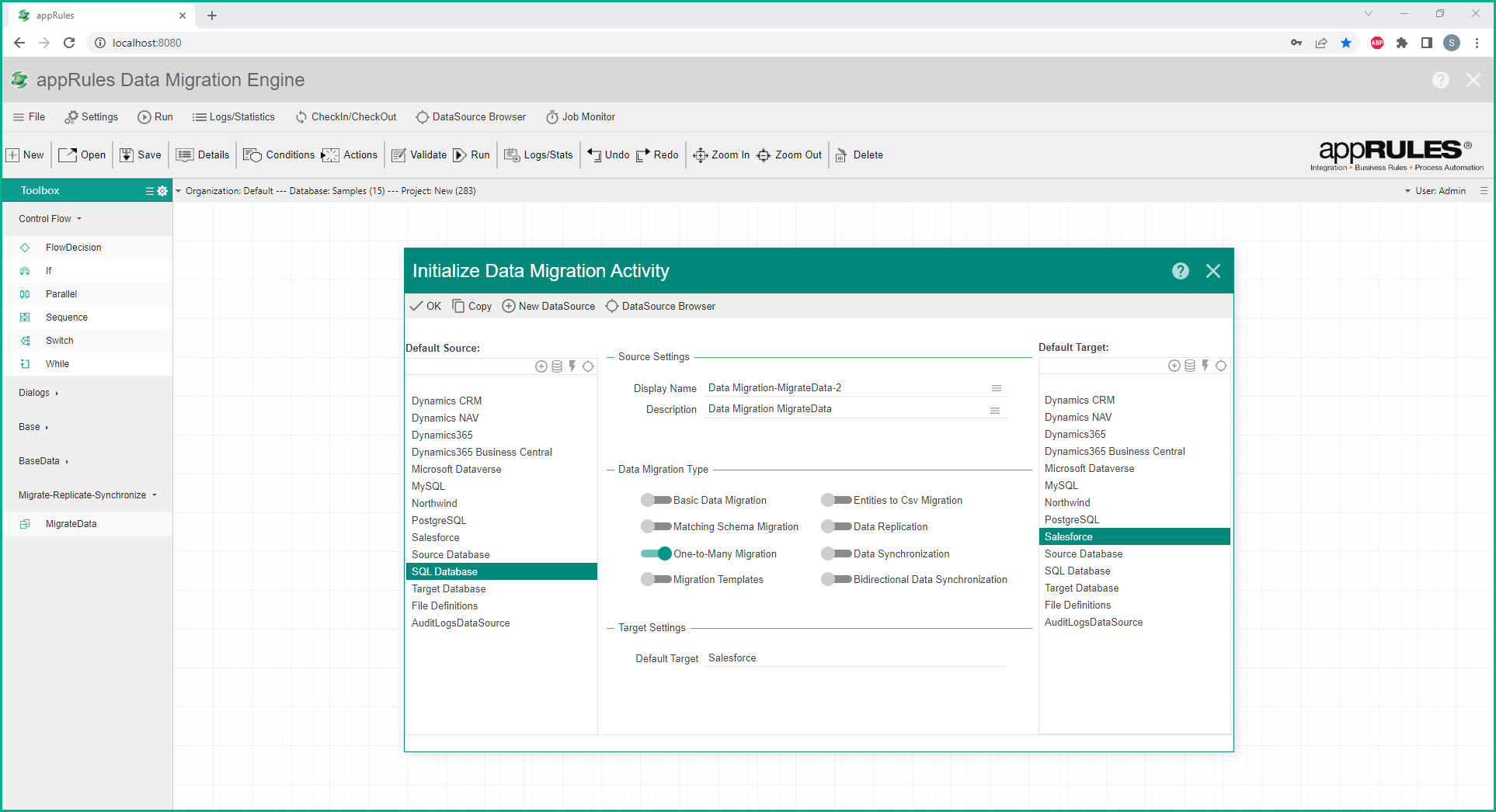The height and width of the screenshot is (812, 1496).
Task: Enable Data Replication toggle
Action: (837, 526)
